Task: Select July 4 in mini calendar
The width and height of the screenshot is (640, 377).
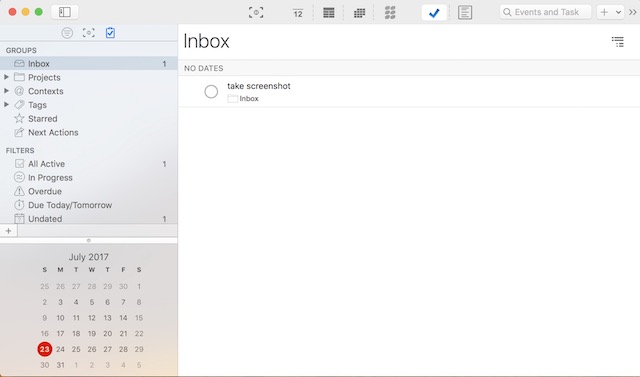Action: point(76,302)
